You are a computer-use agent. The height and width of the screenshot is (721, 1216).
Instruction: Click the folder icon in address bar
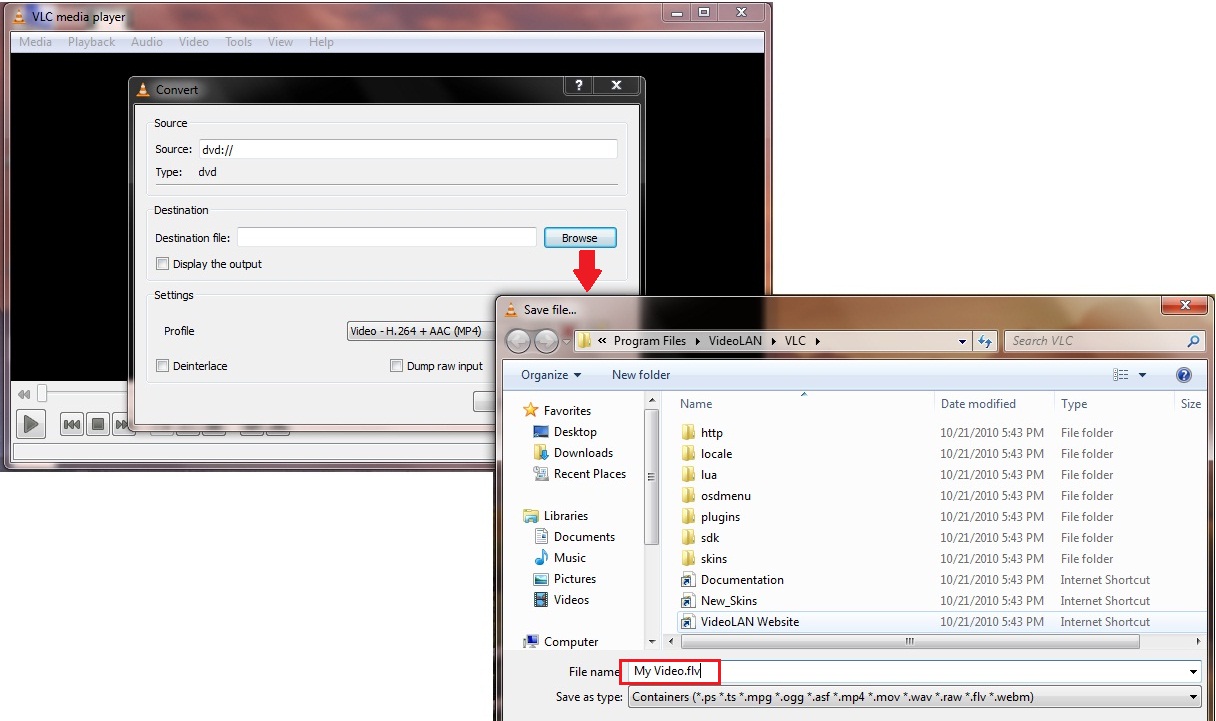point(585,341)
